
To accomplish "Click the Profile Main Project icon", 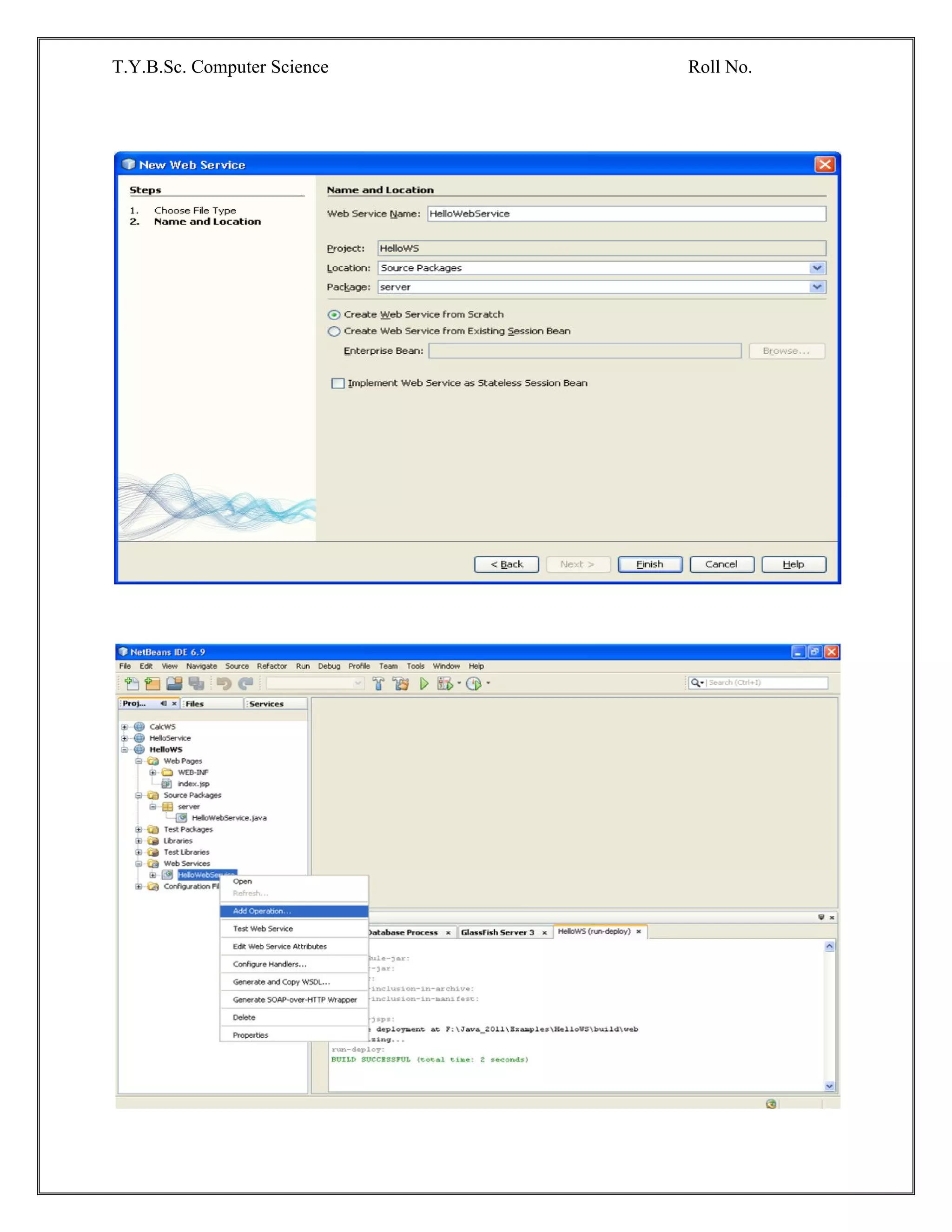I will point(474,684).
